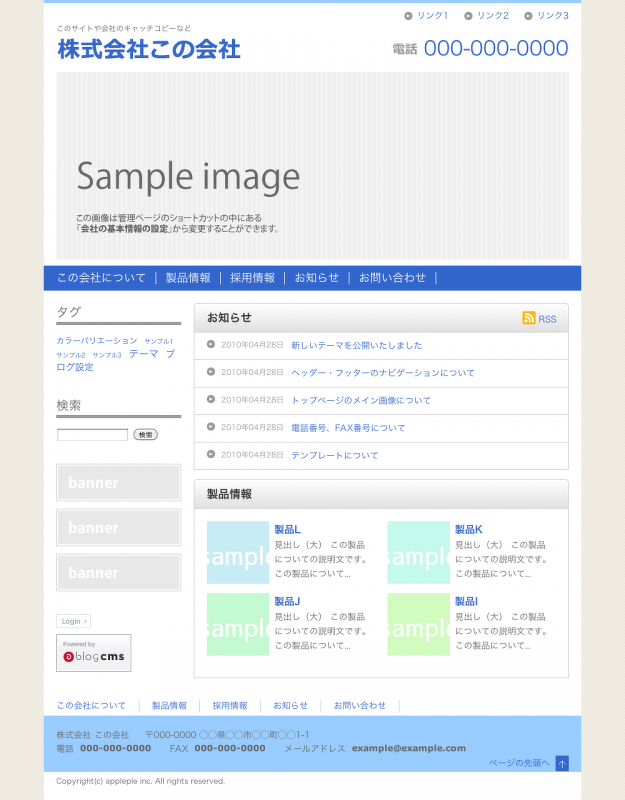This screenshot has height=800, width=625.
Task: Focus the sidebar search text field
Action: coord(92,435)
